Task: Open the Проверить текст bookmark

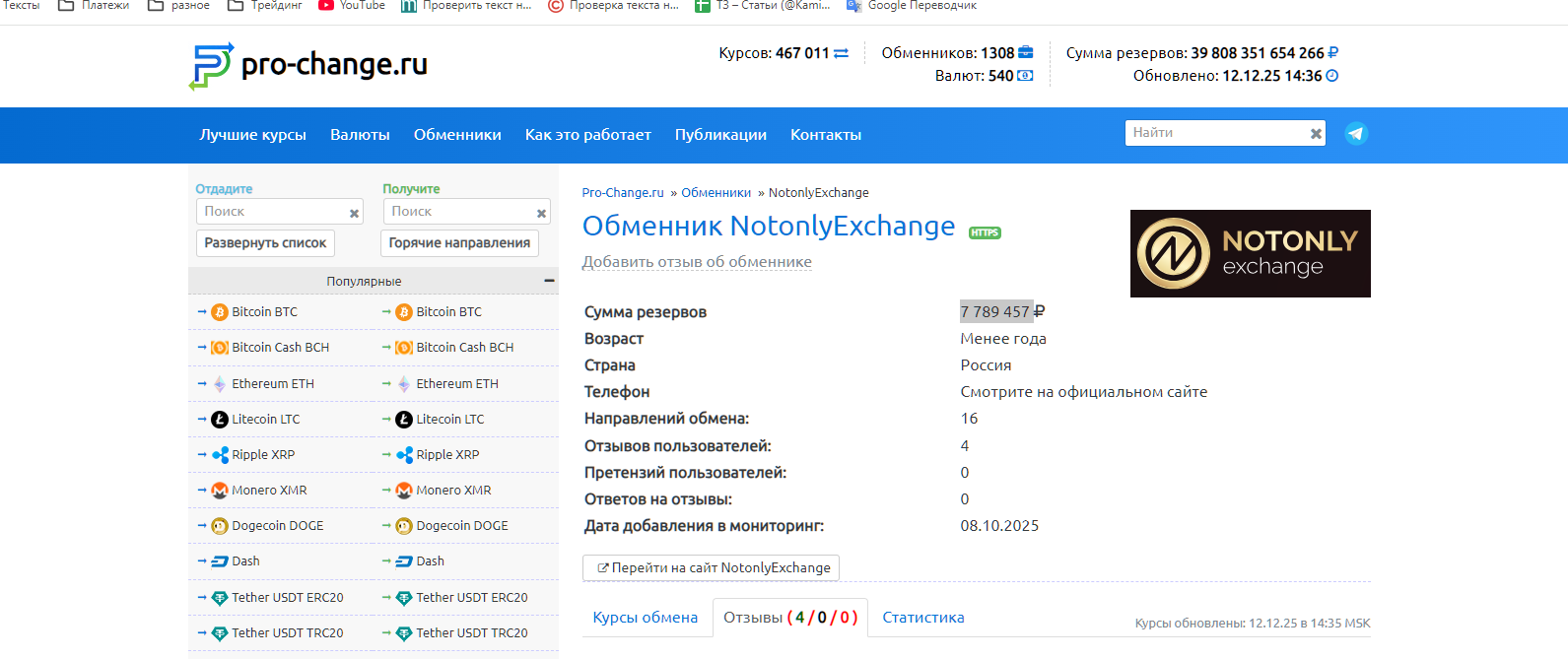Action: pos(466,6)
